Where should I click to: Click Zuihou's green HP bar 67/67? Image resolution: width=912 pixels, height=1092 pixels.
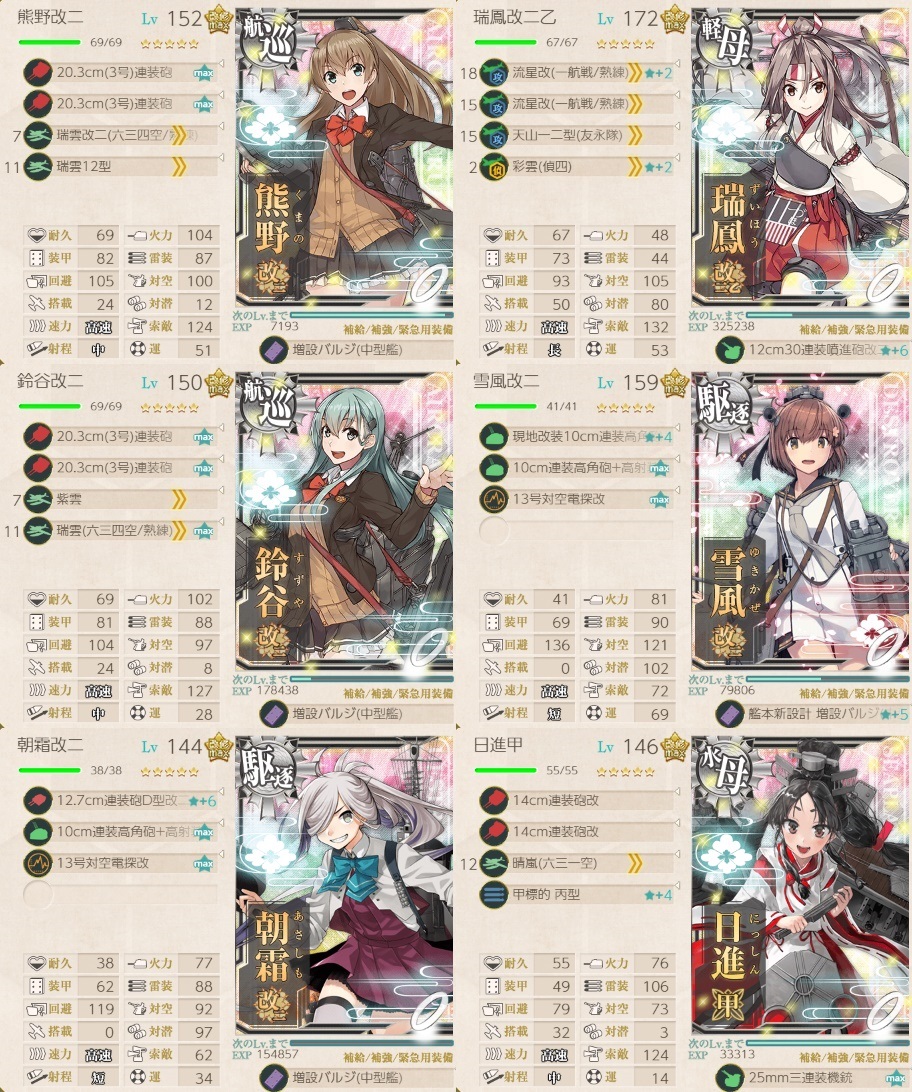click(x=505, y=42)
